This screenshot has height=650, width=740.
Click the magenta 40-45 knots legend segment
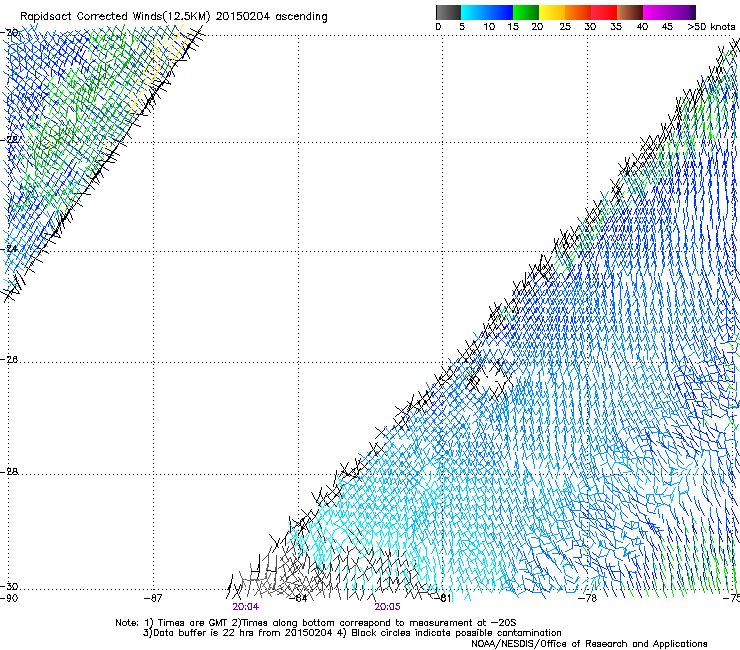(x=656, y=12)
